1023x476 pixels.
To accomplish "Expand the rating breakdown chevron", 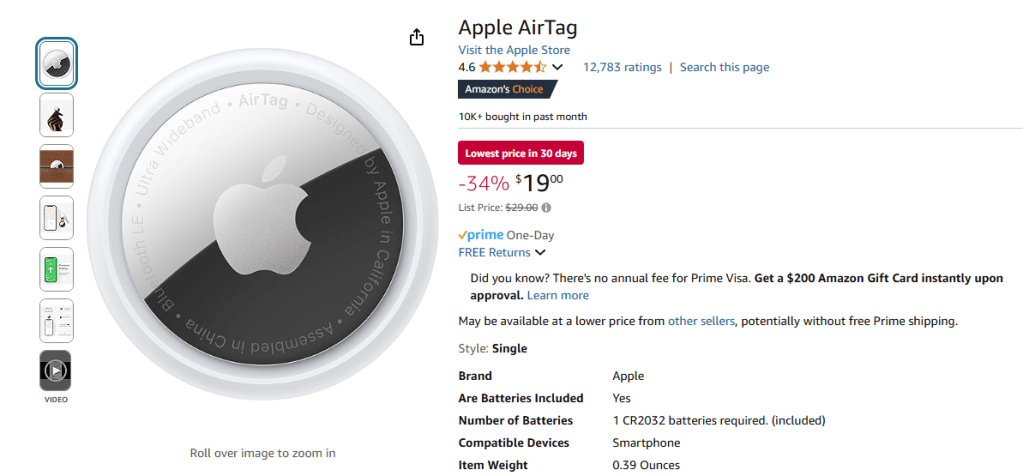I will 557,67.
